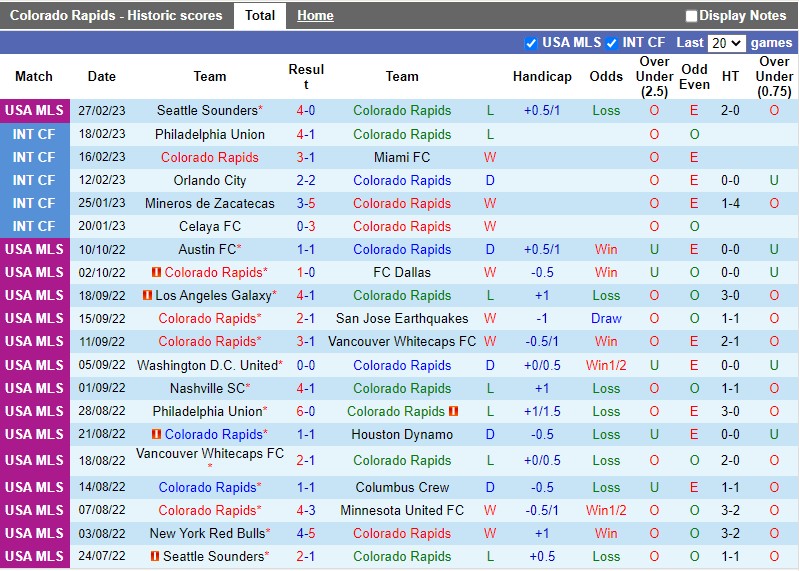The image size is (799, 571).
Task: Click the red card icon beside Los Angeles Galaxy
Action: pyautogui.click(x=147, y=295)
